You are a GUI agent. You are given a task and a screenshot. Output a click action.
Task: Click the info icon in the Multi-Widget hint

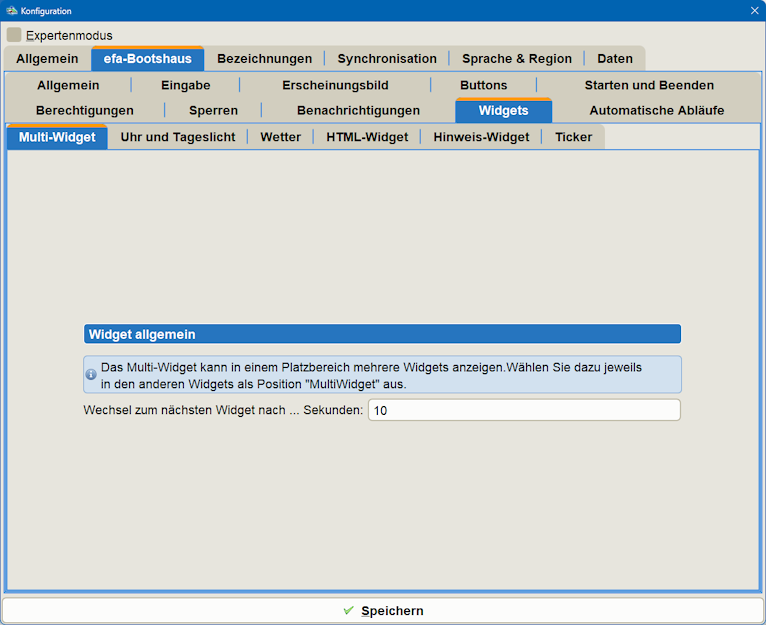click(91, 374)
